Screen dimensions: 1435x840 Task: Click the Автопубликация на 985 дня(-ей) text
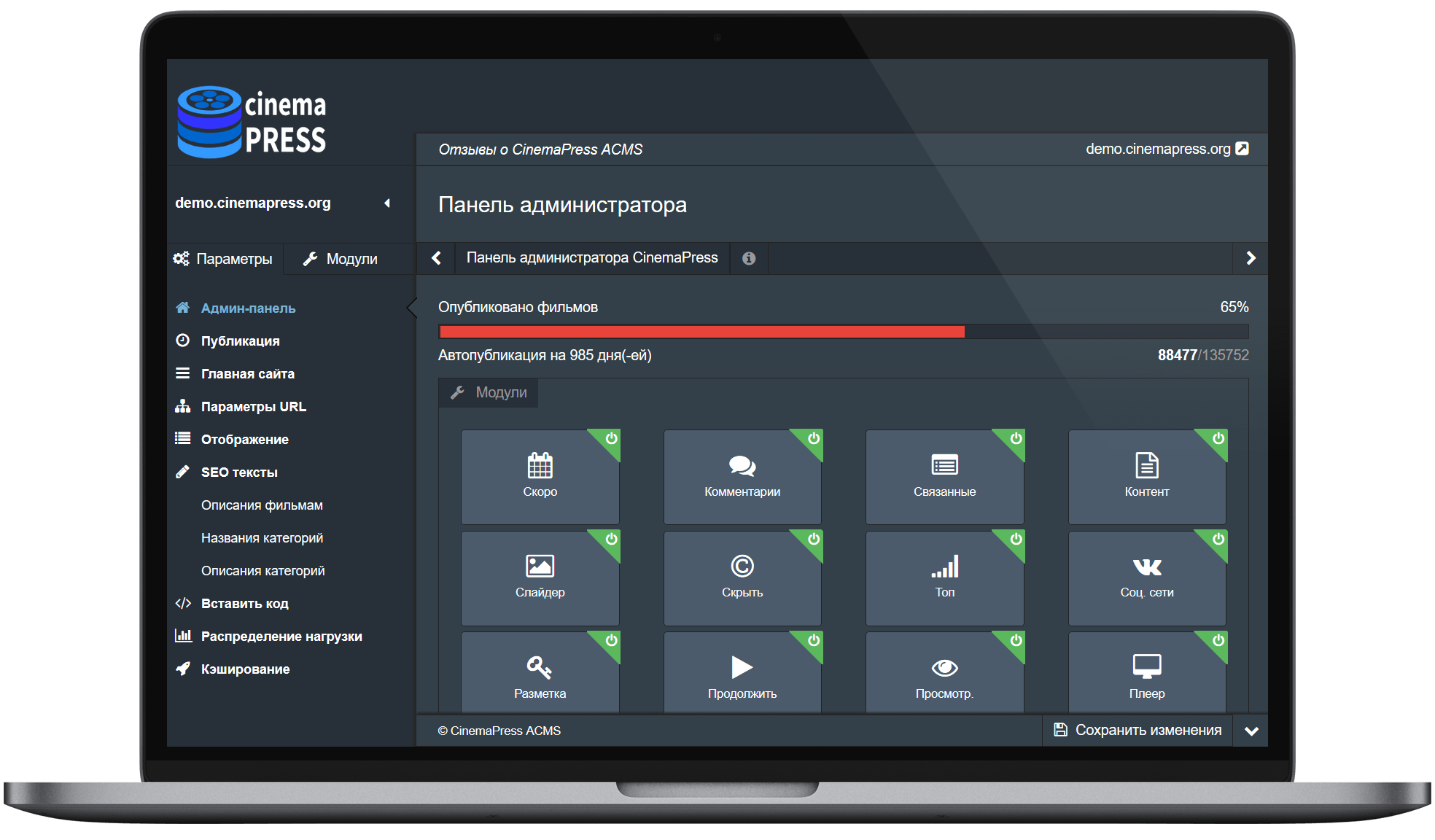click(545, 355)
